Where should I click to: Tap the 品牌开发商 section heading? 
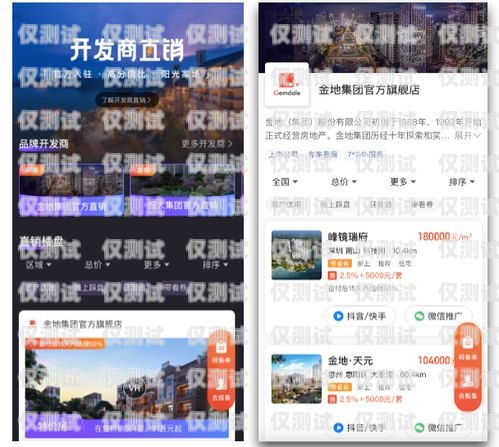(44, 144)
